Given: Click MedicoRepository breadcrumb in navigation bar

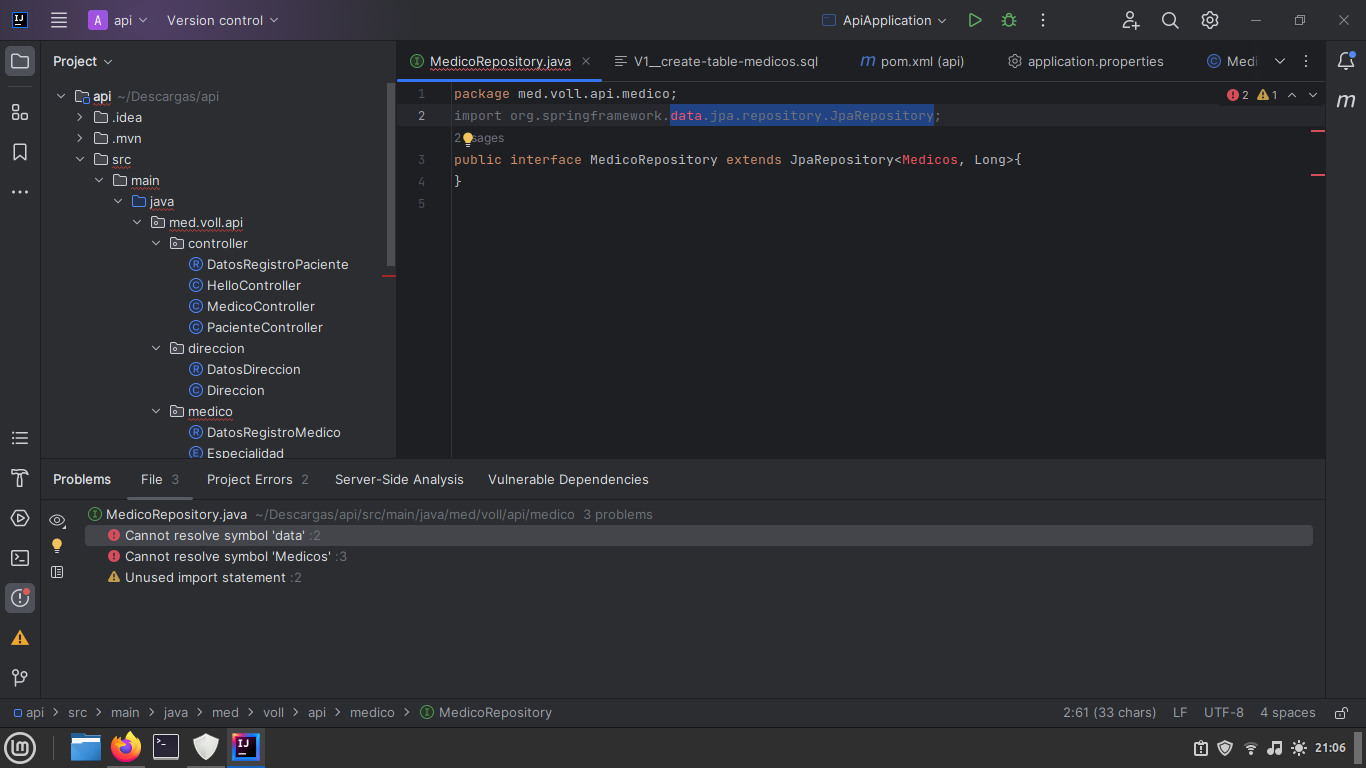Looking at the screenshot, I should 486,713.
